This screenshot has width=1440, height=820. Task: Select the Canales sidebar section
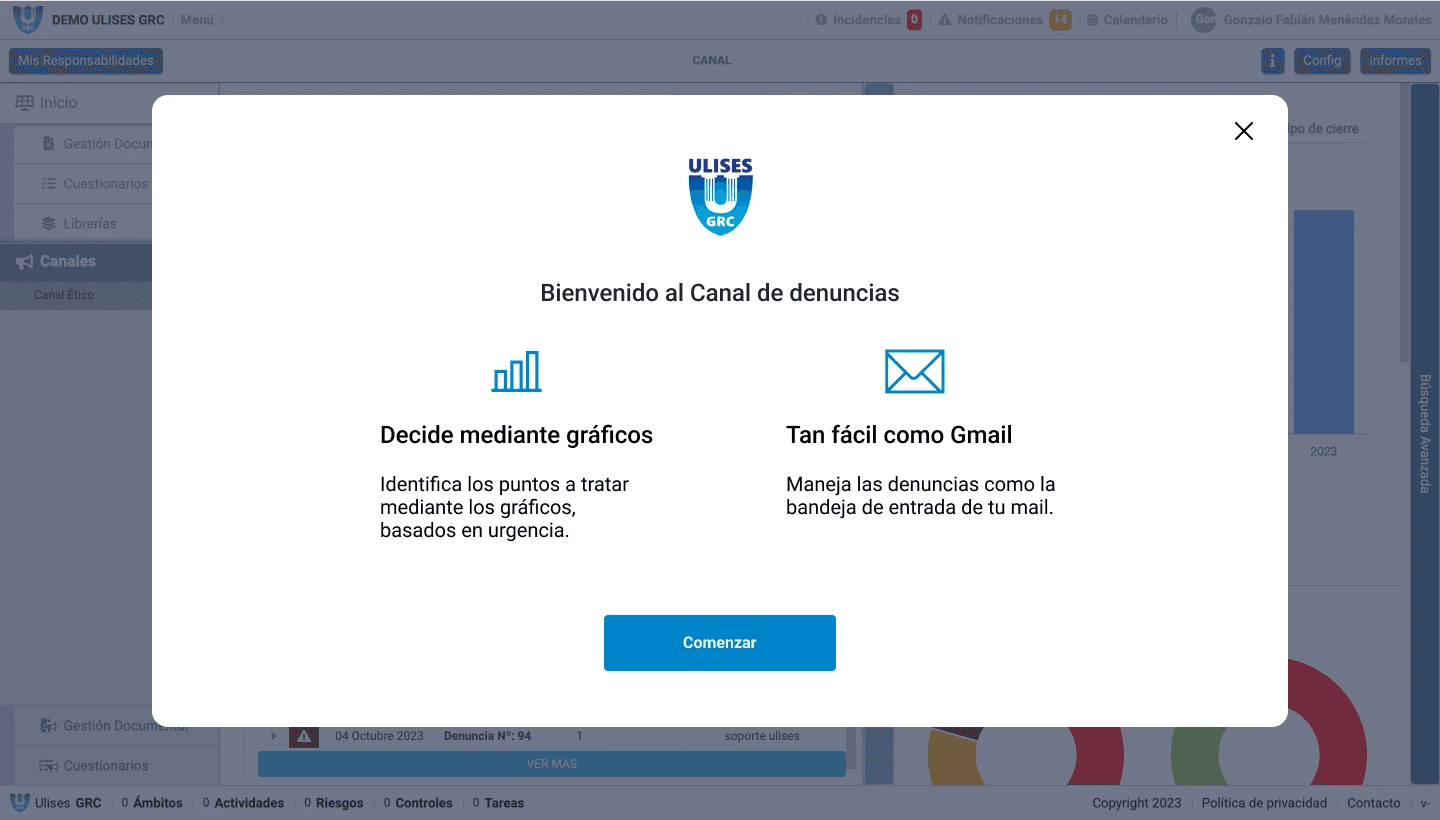(76, 262)
